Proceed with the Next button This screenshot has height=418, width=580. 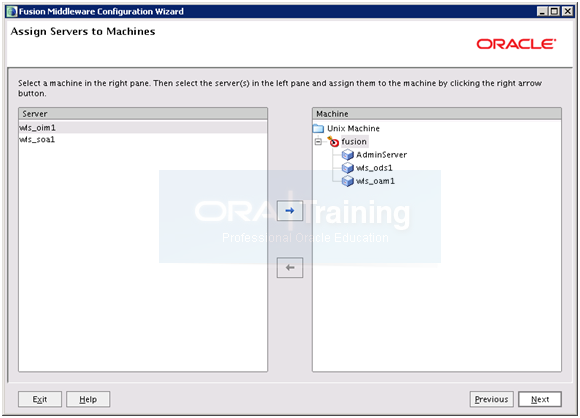pos(540,400)
